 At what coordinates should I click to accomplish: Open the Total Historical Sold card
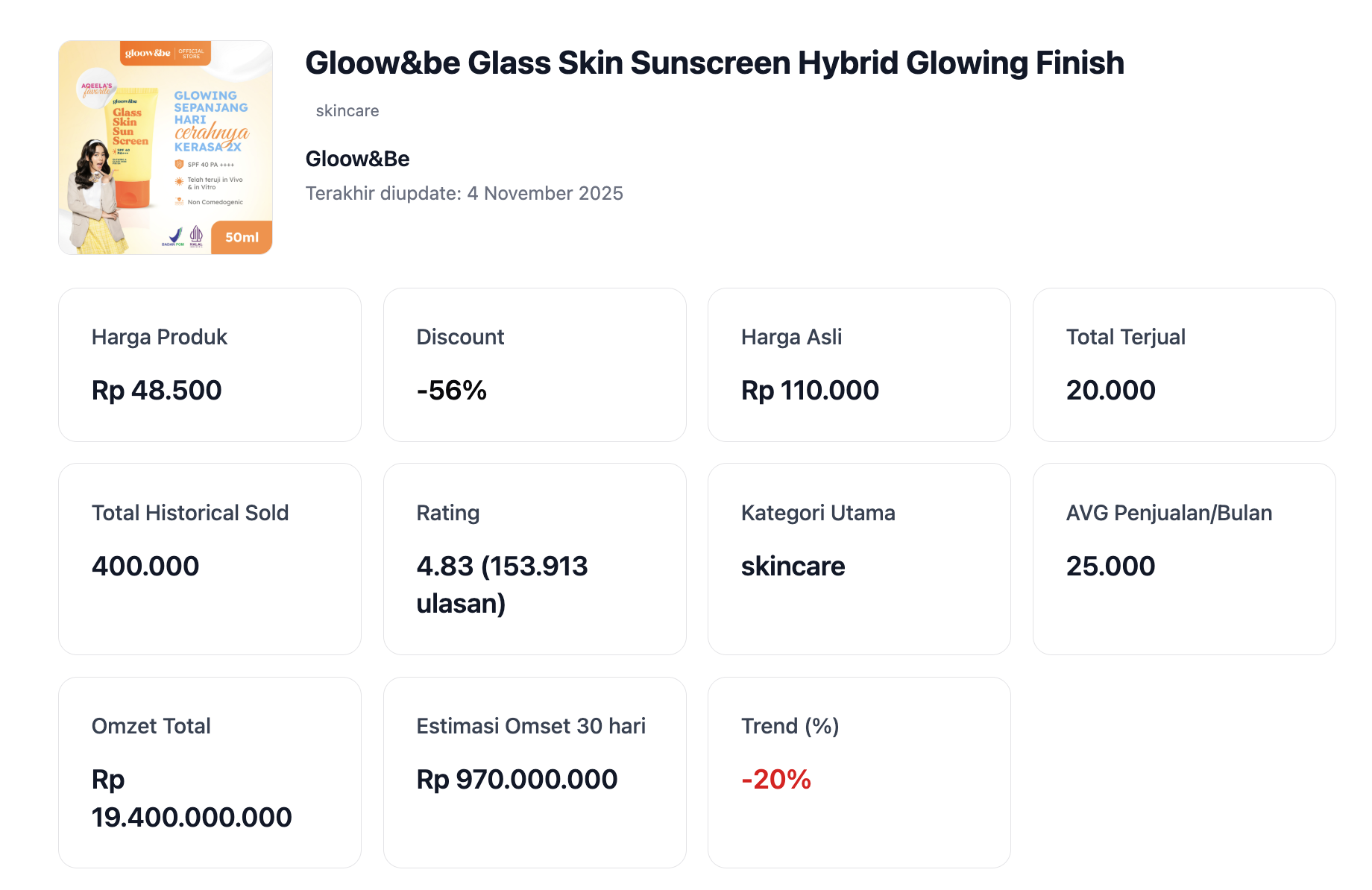coord(210,558)
